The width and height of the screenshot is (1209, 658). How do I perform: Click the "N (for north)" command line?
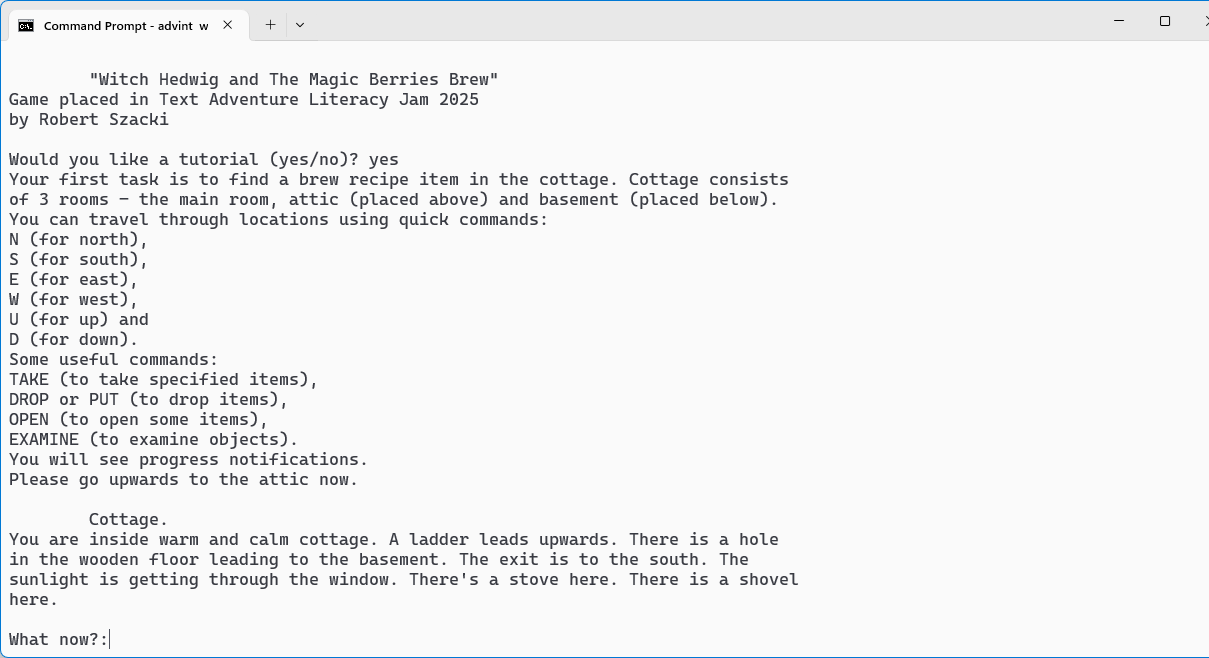(x=79, y=239)
